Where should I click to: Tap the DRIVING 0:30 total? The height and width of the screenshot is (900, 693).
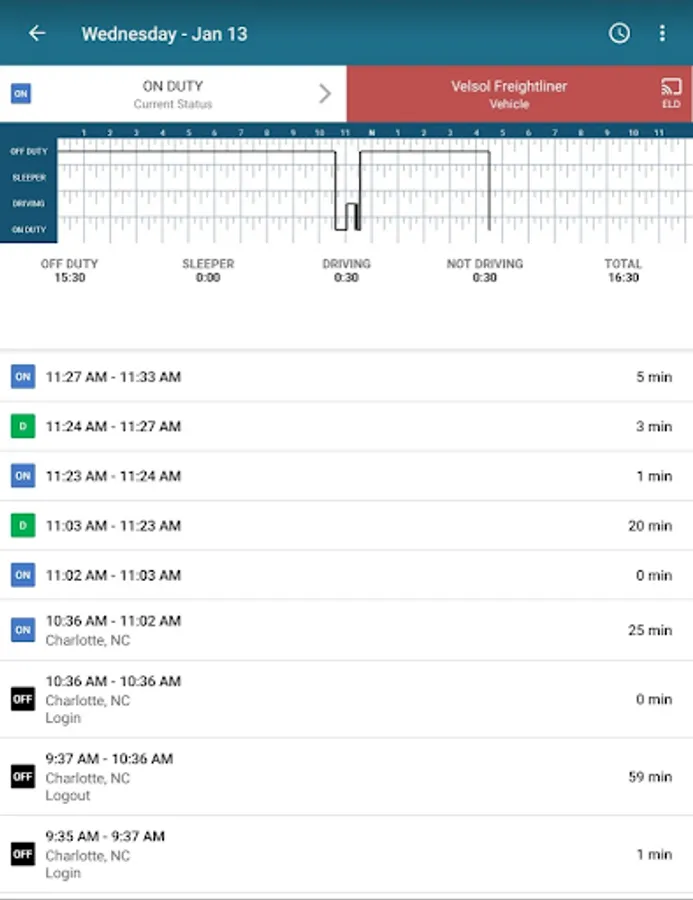click(346, 270)
